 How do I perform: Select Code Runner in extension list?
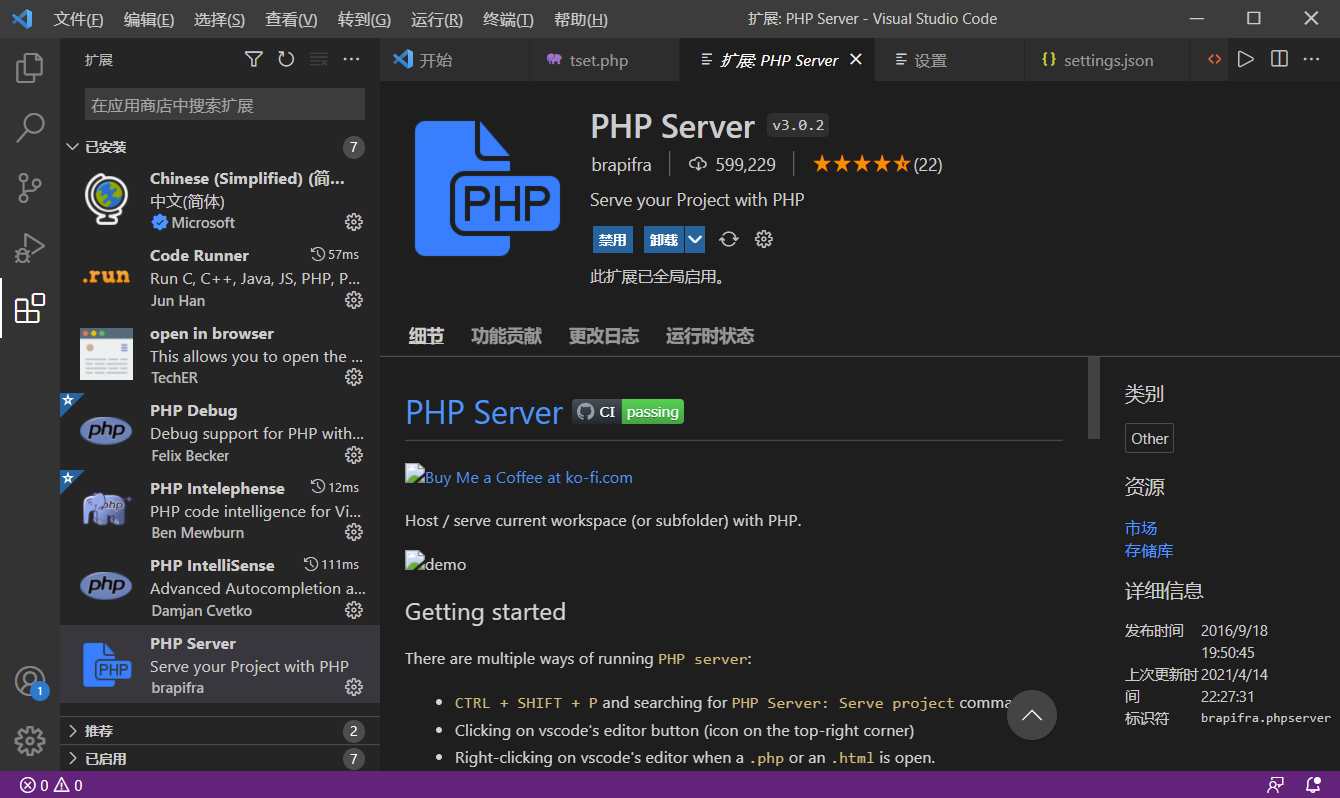[220, 277]
